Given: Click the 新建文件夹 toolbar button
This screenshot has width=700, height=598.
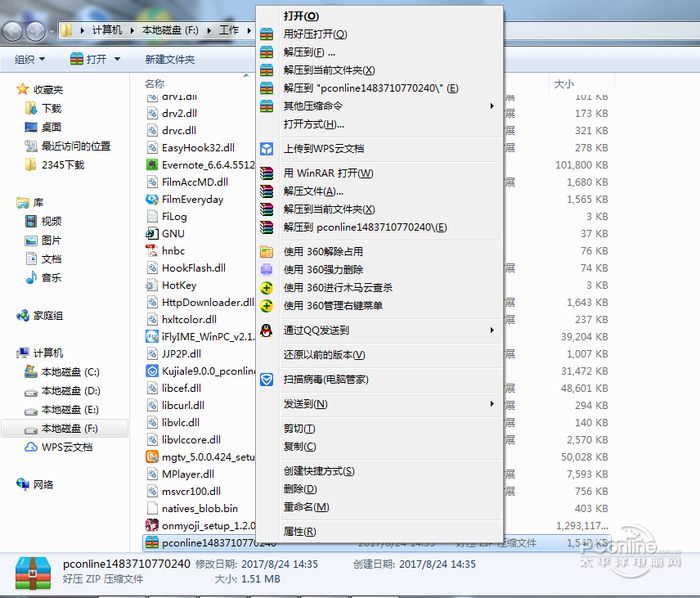Looking at the screenshot, I should pyautogui.click(x=170, y=59).
